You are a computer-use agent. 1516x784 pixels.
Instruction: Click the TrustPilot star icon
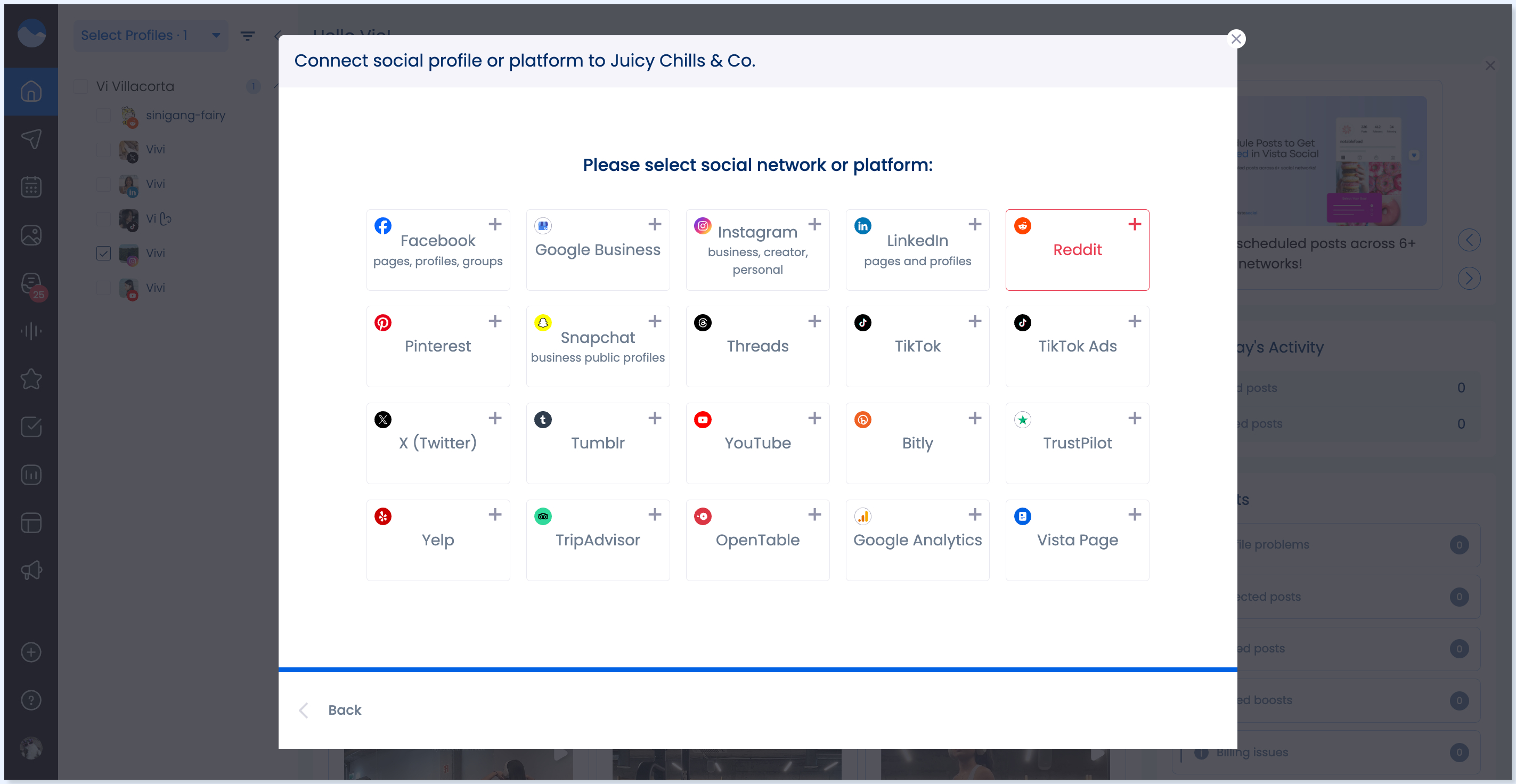point(1023,420)
